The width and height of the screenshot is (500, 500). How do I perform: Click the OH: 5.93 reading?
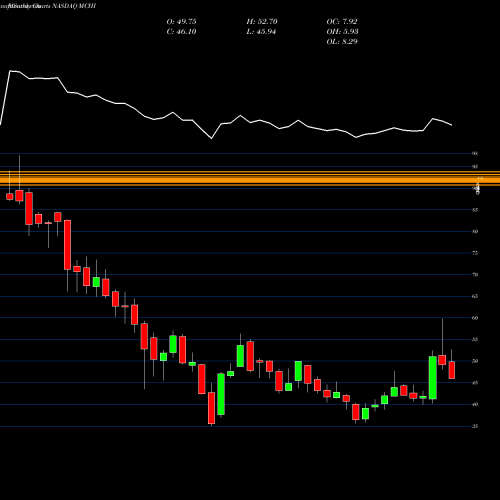click(342, 32)
